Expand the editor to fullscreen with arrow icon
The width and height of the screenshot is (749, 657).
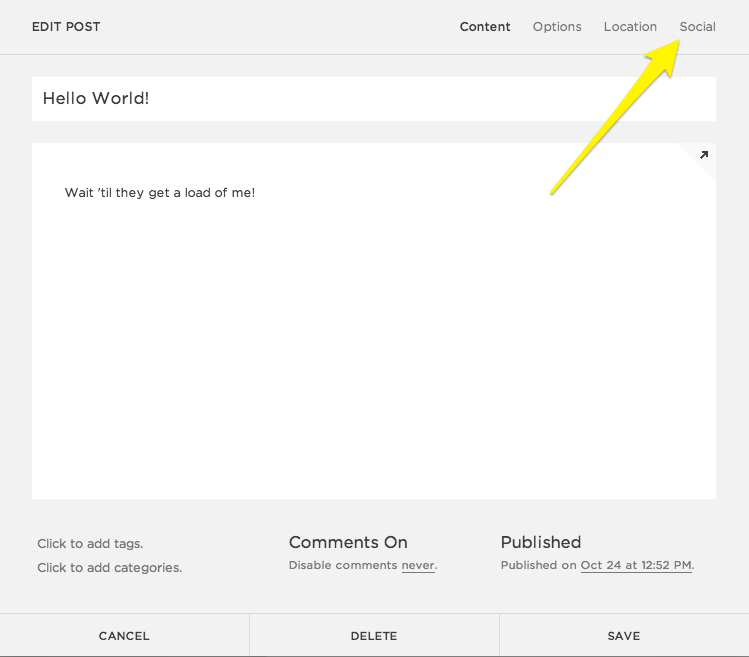pyautogui.click(x=704, y=155)
